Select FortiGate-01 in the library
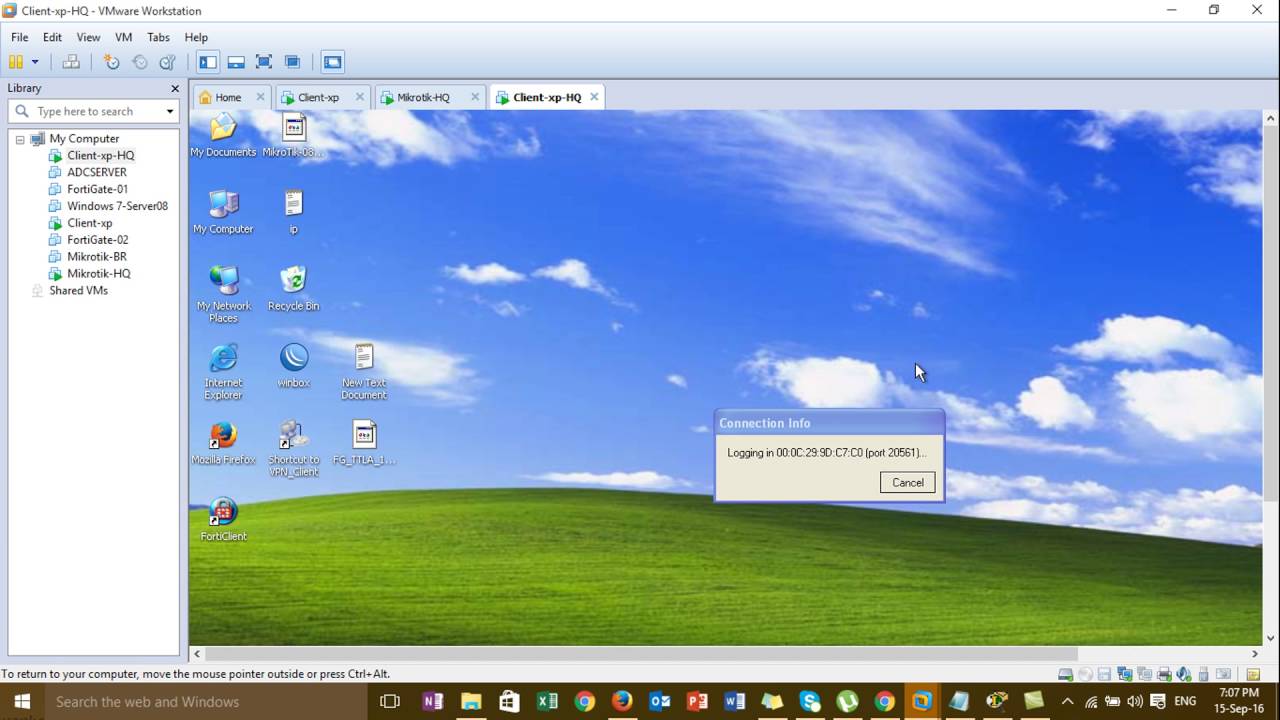Image resolution: width=1280 pixels, height=720 pixels. pos(97,189)
